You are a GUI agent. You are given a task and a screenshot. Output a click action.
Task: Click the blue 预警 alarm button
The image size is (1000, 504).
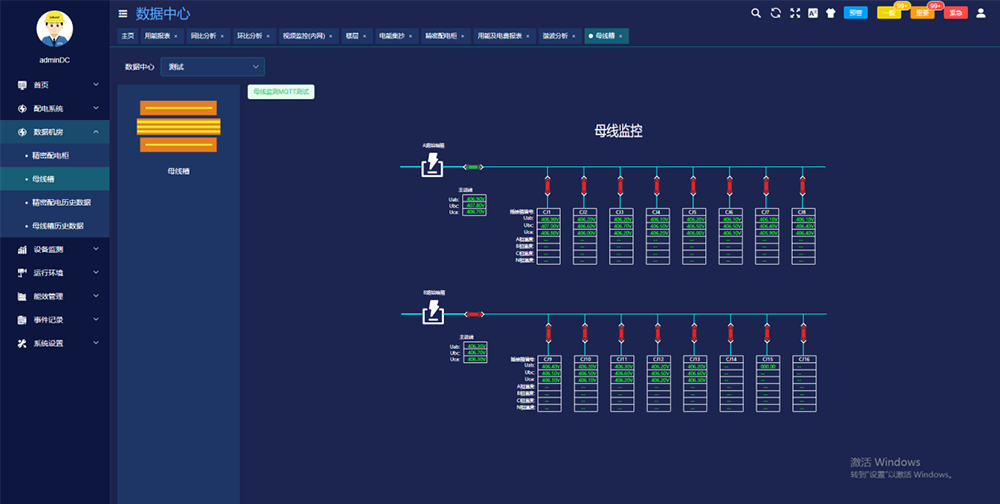click(x=855, y=13)
